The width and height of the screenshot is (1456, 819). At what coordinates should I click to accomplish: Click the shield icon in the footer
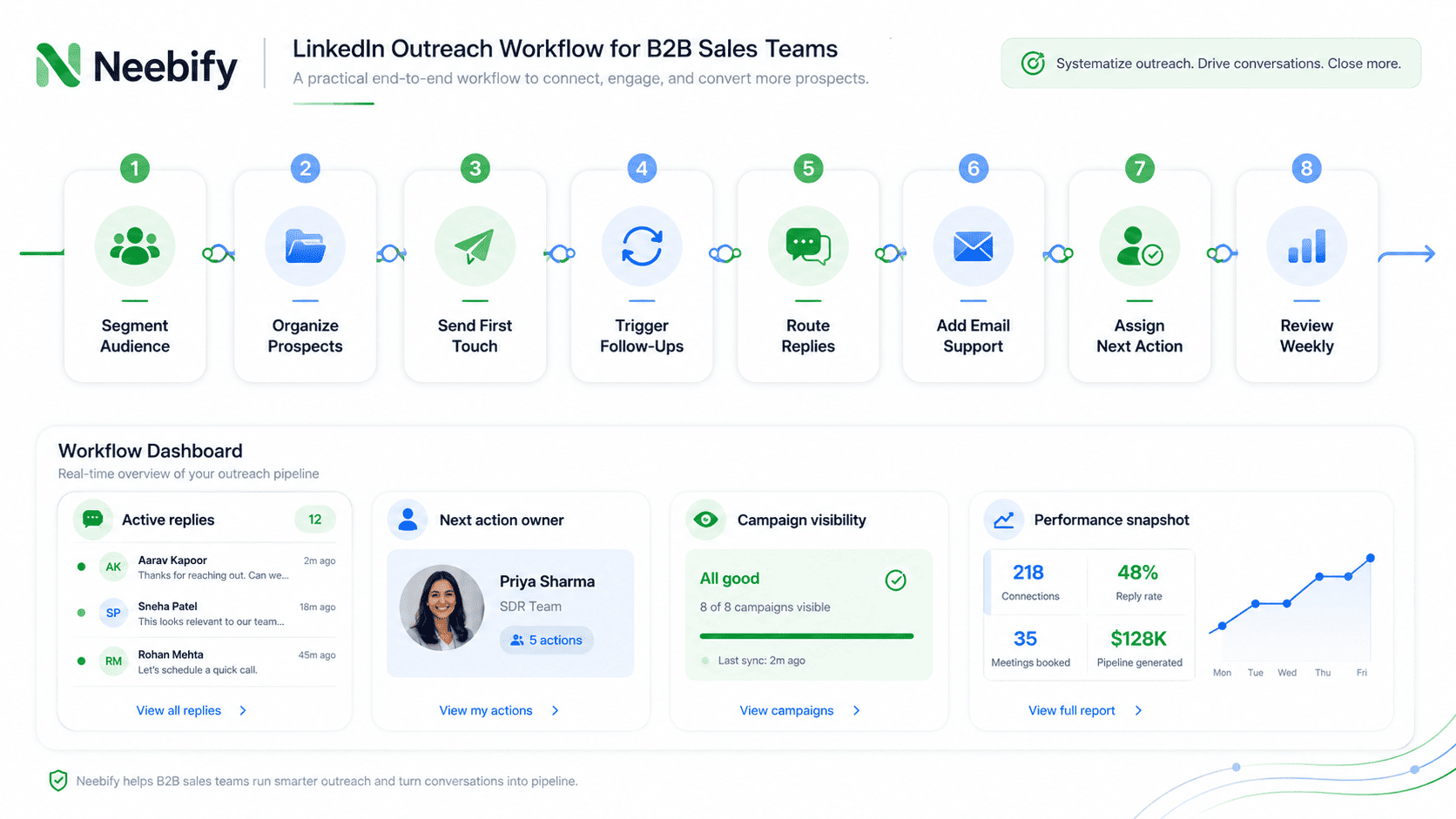point(58,781)
